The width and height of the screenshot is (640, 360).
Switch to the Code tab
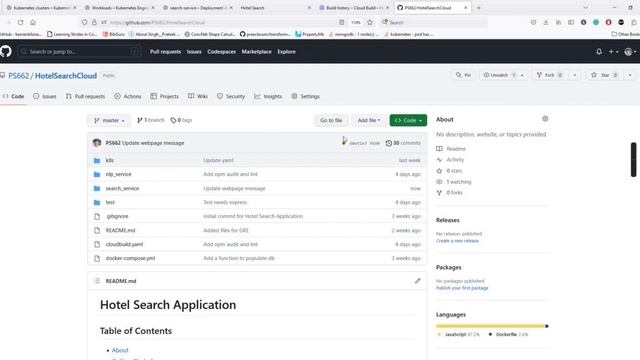(x=13, y=96)
